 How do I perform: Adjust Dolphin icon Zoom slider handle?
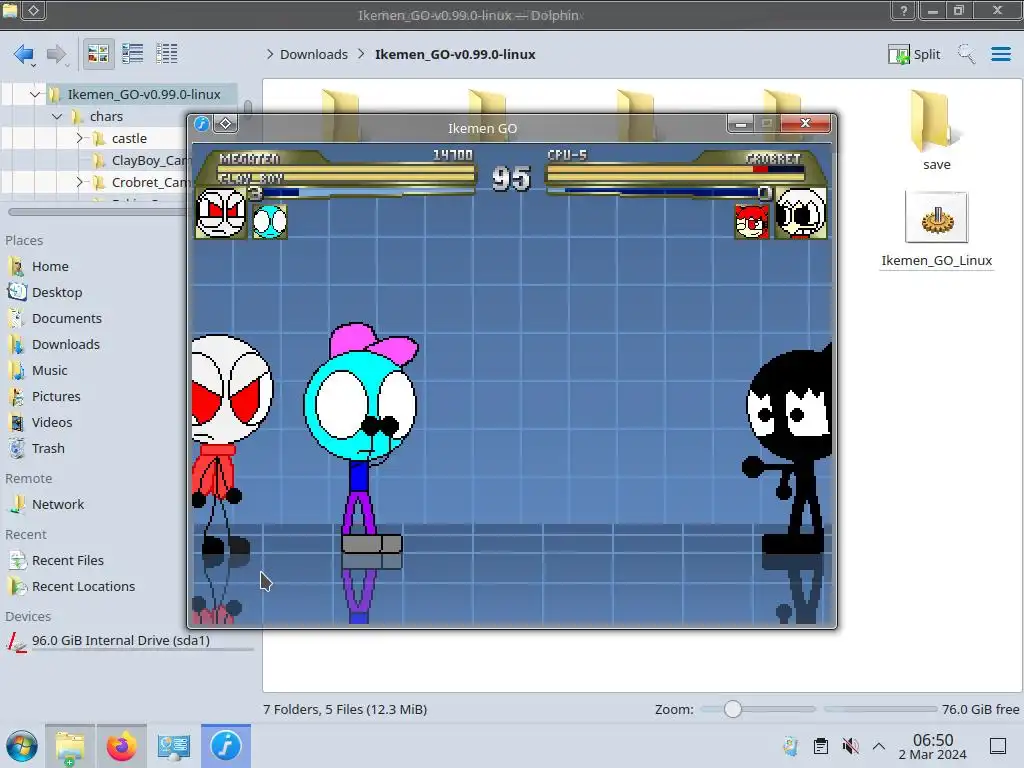[733, 709]
